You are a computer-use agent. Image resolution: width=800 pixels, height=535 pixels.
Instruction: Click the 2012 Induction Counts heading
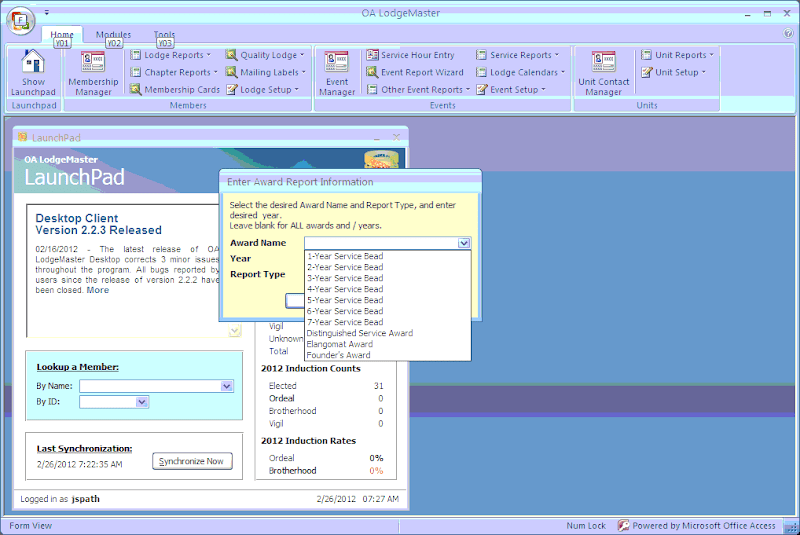point(311,369)
